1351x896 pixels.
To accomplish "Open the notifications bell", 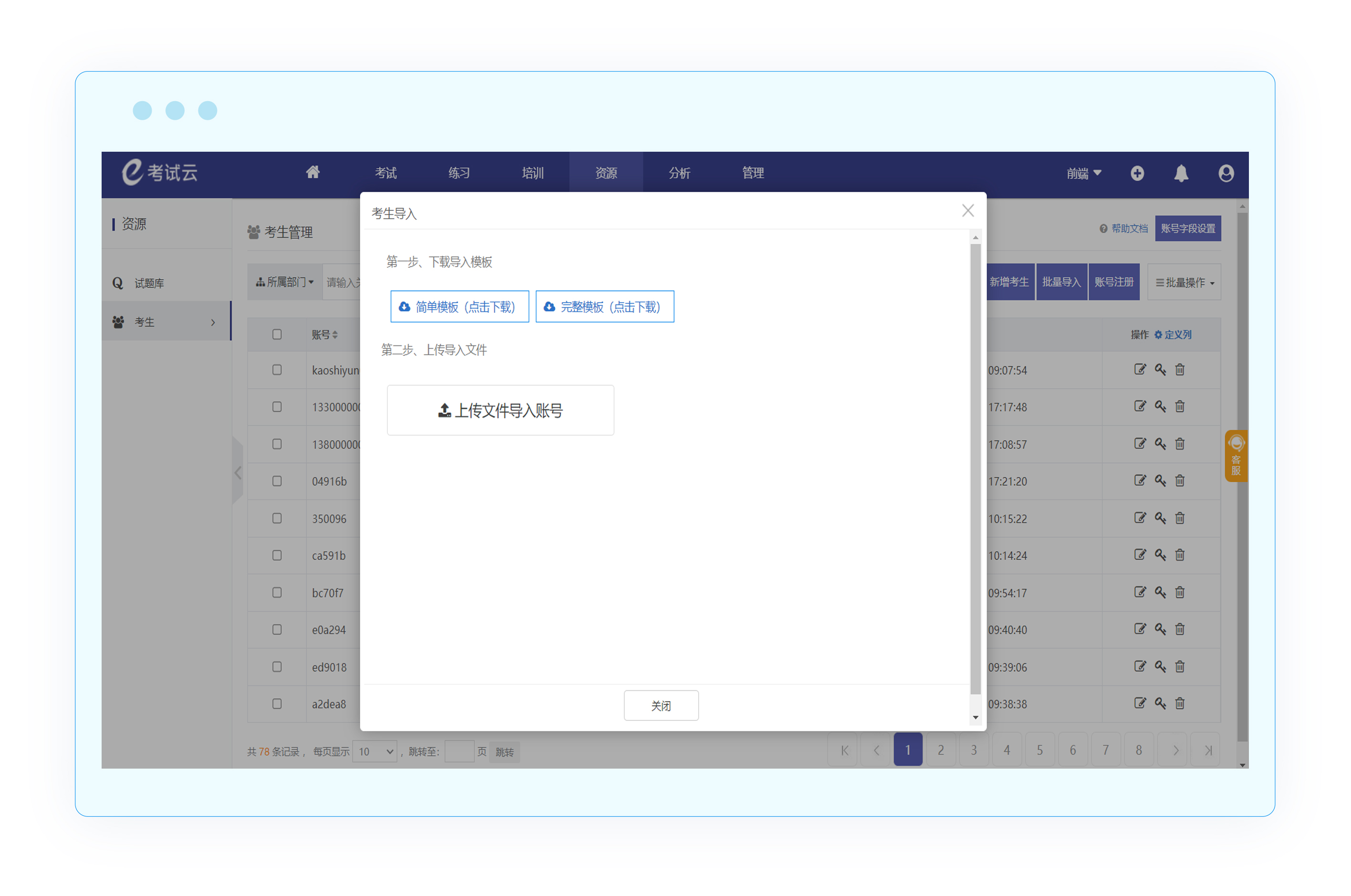I will coord(1181,173).
